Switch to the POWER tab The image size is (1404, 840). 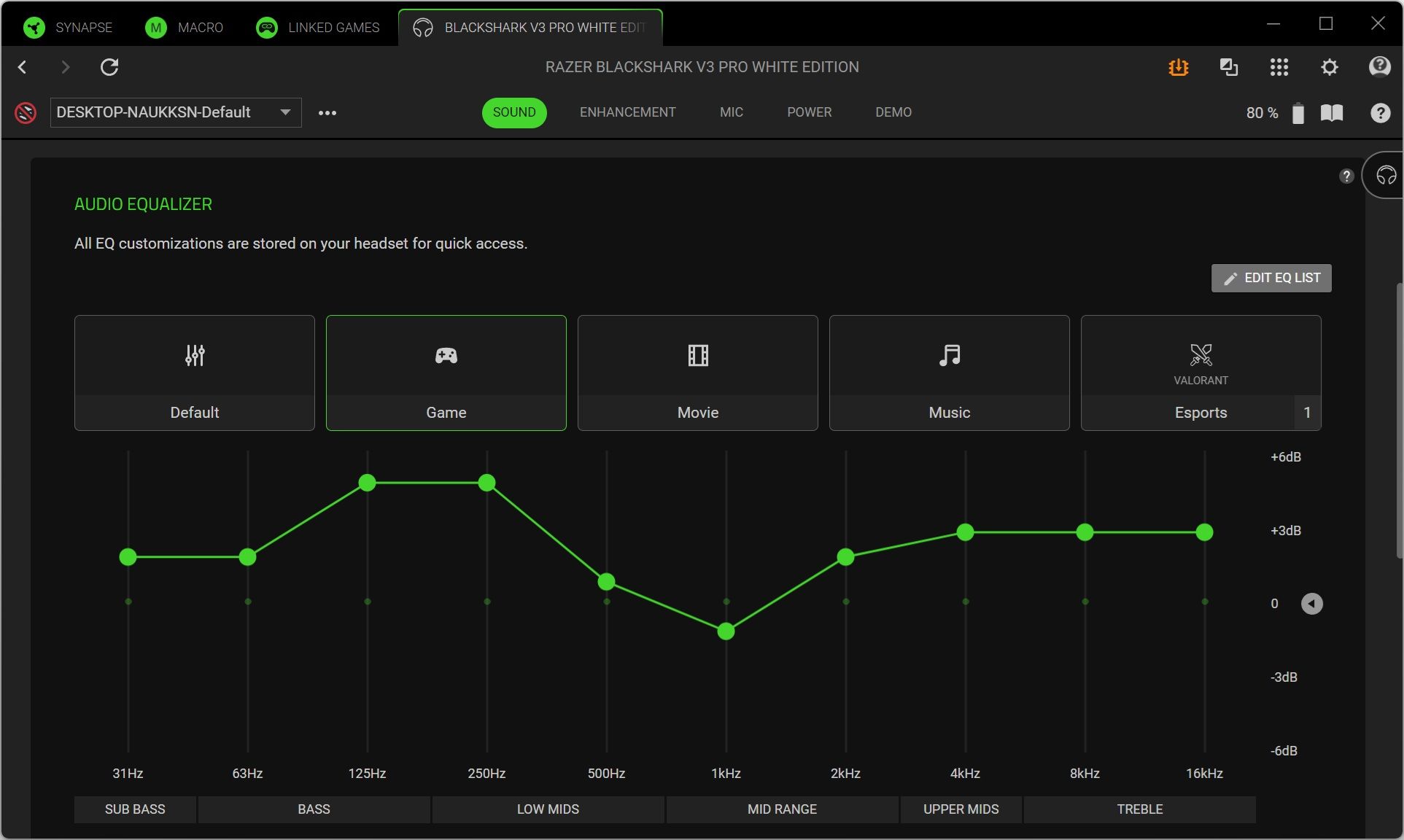(x=809, y=112)
